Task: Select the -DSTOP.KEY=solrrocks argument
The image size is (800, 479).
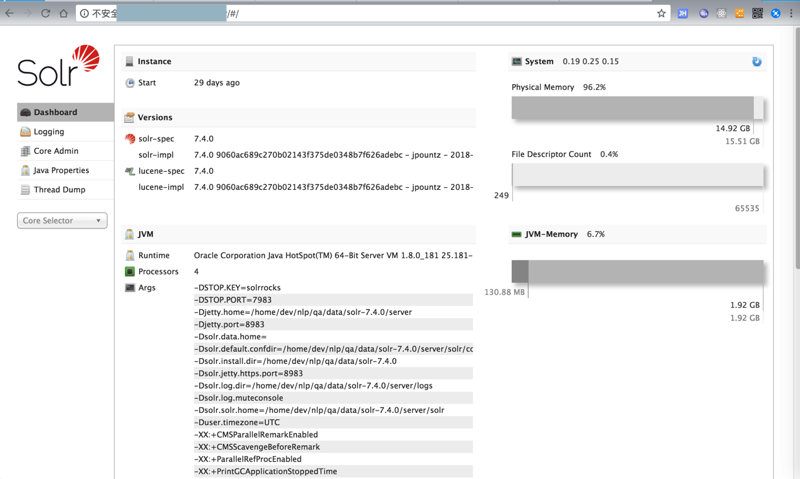Action: 237,288
